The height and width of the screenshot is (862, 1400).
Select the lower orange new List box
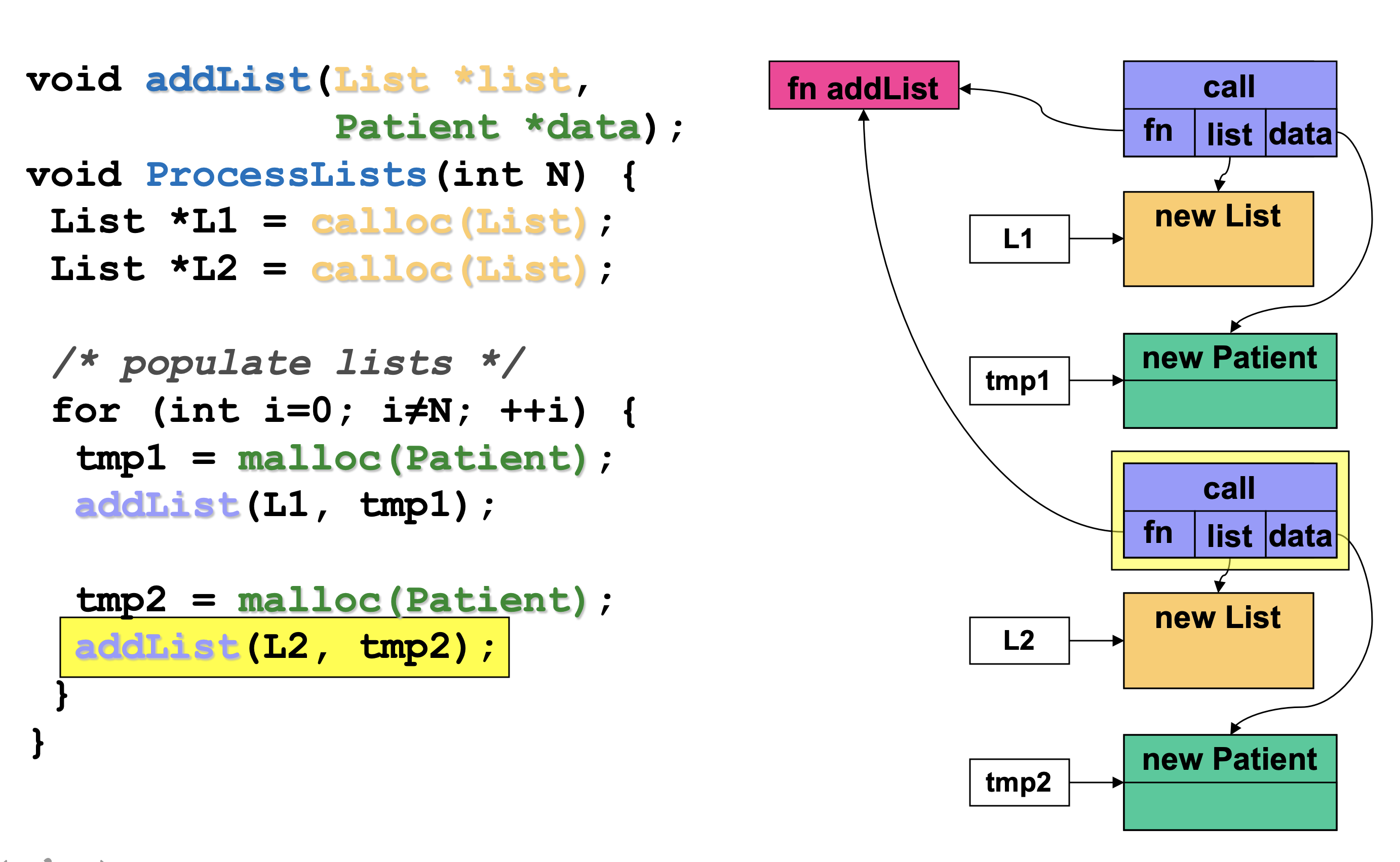(1218, 641)
